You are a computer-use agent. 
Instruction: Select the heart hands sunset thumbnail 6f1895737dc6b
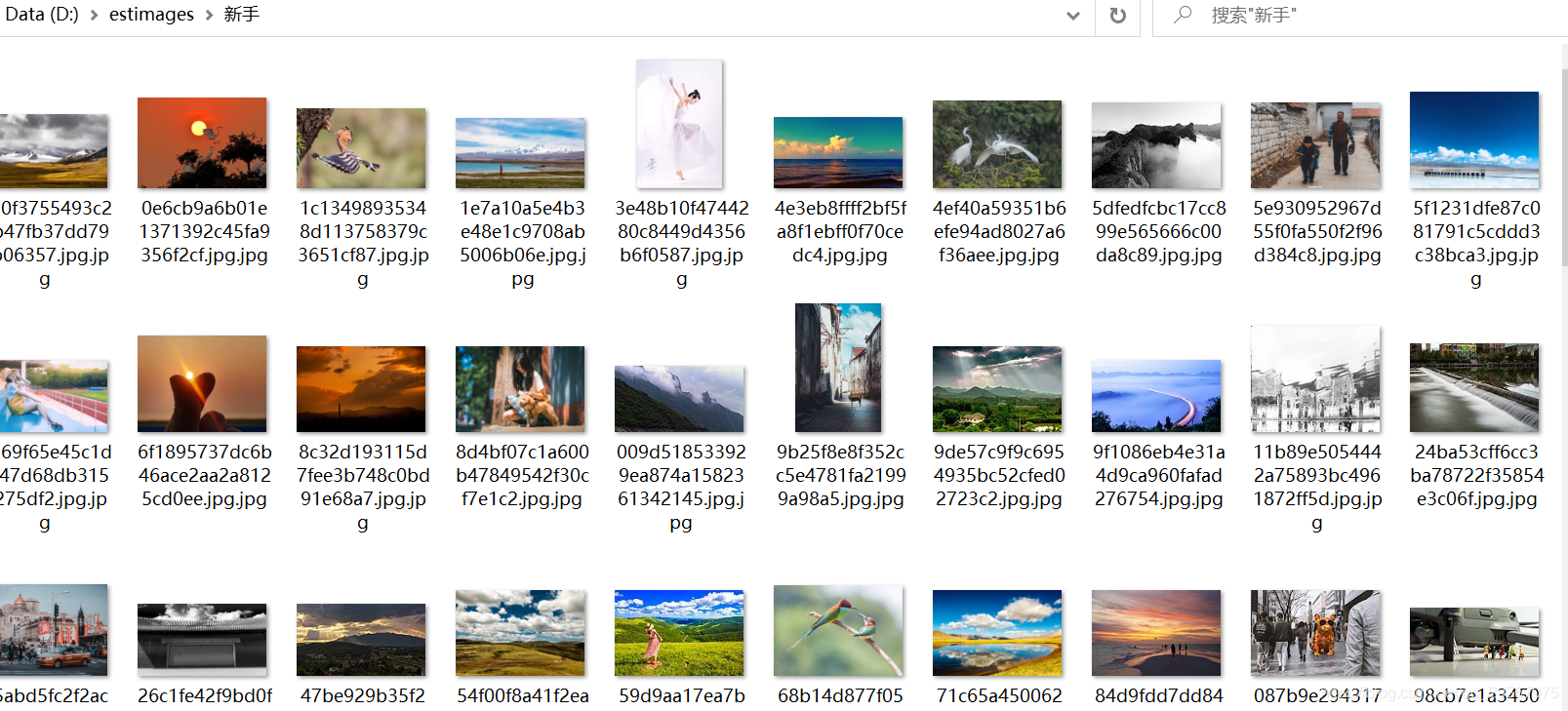coord(202,383)
